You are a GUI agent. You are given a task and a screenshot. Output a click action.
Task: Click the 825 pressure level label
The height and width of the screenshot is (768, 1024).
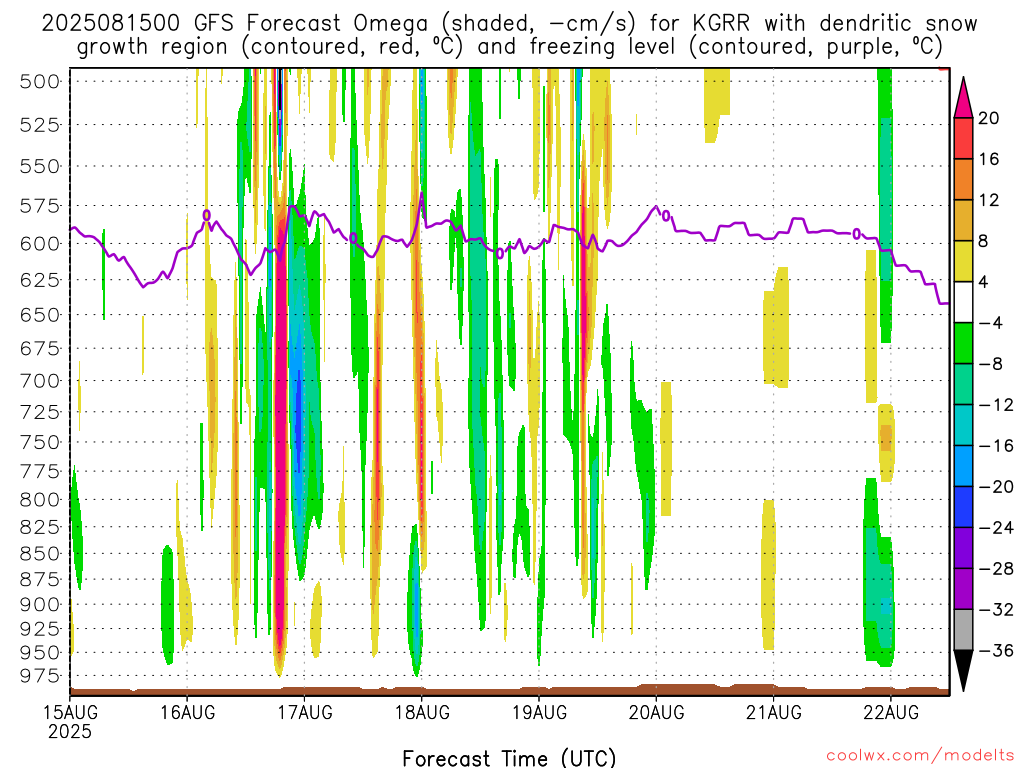coord(40,527)
